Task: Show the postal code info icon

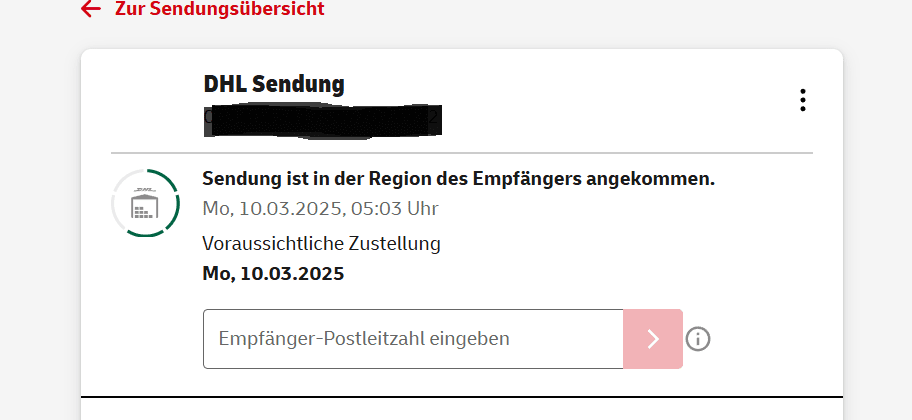Action: pyautogui.click(x=698, y=339)
